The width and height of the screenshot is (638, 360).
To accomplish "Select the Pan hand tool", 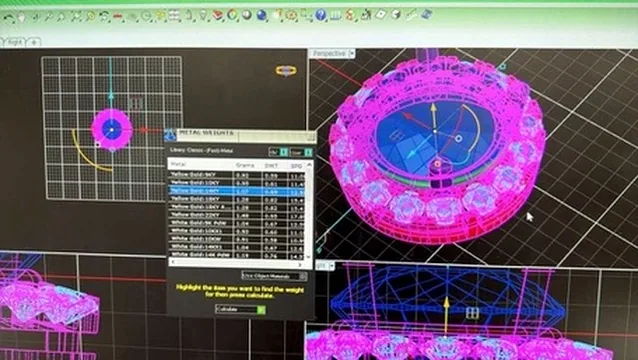I will tap(22, 17).
